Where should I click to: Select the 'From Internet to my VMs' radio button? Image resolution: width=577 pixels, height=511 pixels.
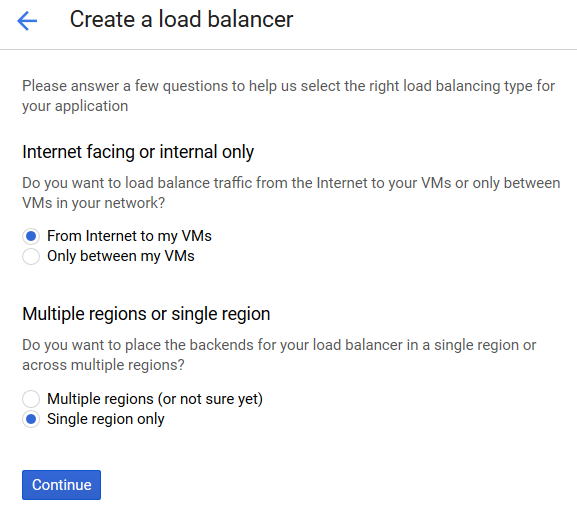[x=31, y=236]
